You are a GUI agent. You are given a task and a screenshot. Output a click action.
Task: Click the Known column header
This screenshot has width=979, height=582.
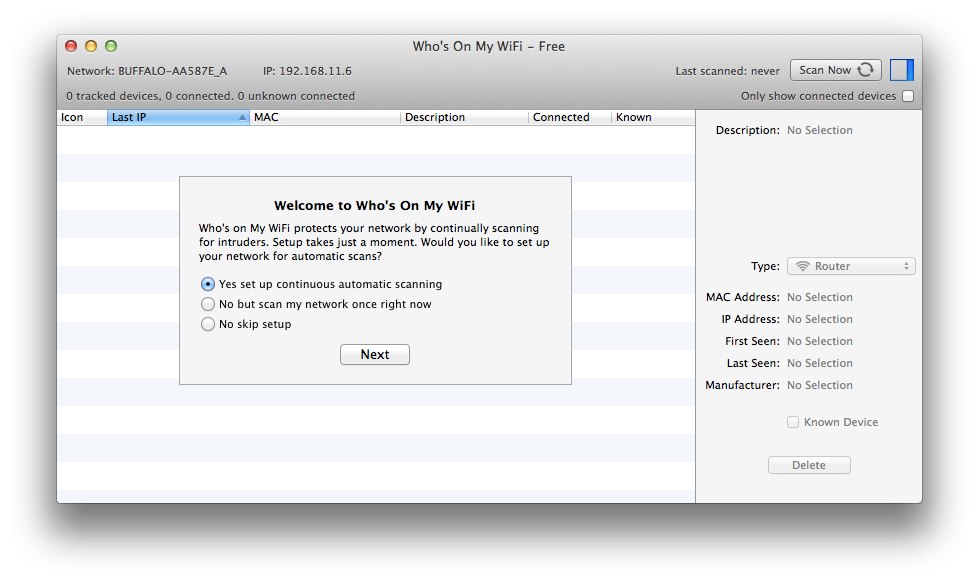pyautogui.click(x=653, y=117)
